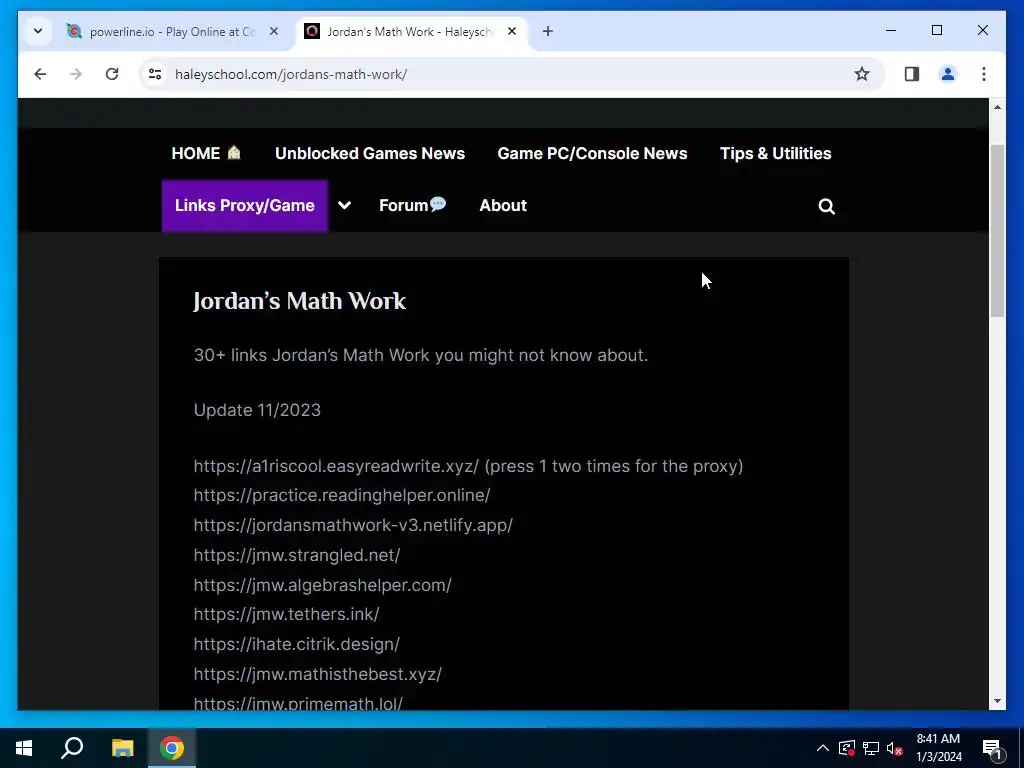Open the tab search dropdown arrow
The width and height of the screenshot is (1024, 768).
[38, 31]
